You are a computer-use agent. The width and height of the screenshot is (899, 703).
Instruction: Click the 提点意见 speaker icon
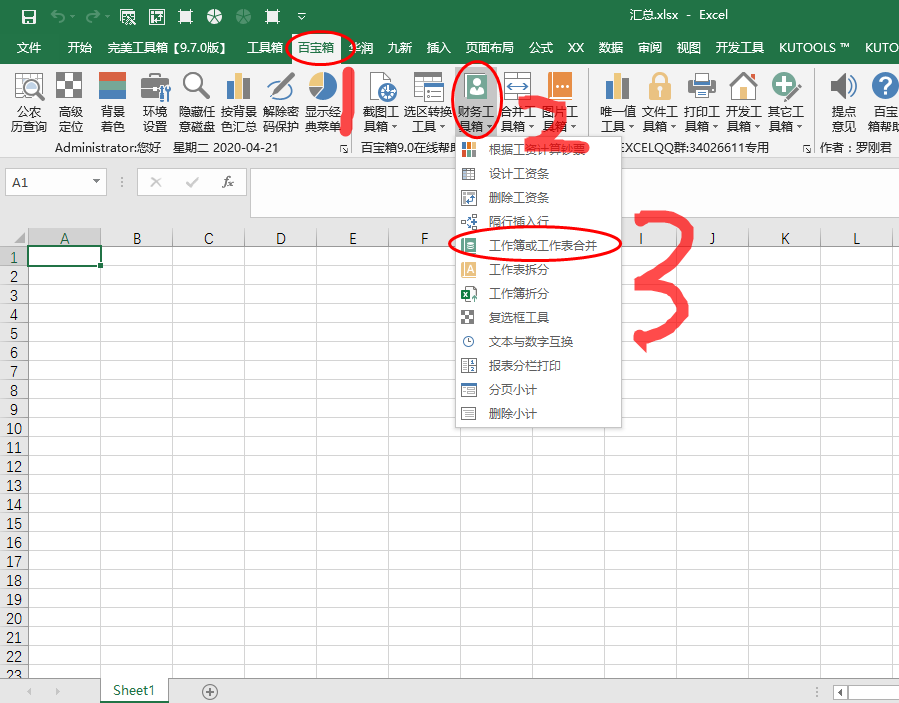click(x=843, y=103)
